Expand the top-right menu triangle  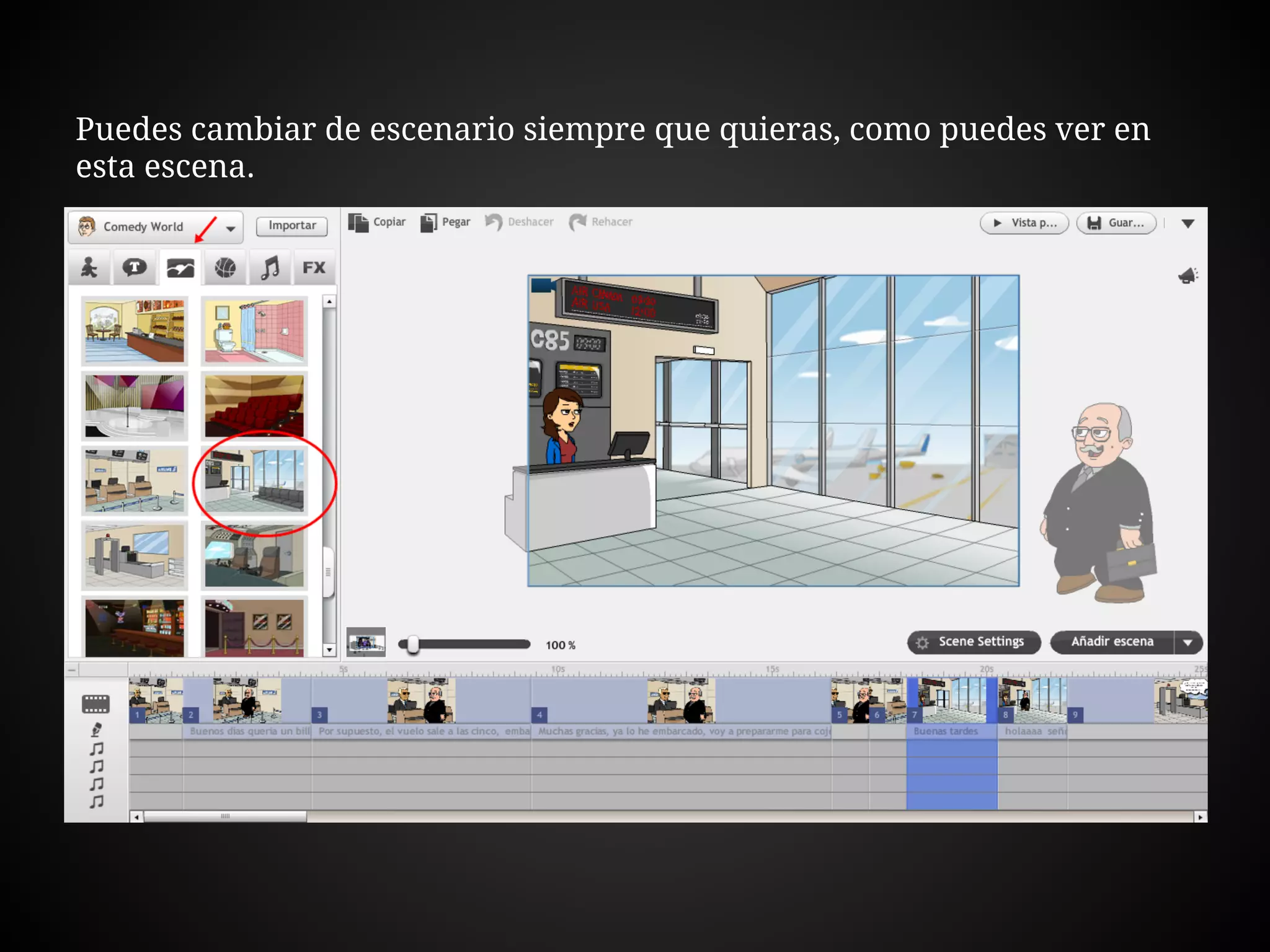[x=1188, y=224]
